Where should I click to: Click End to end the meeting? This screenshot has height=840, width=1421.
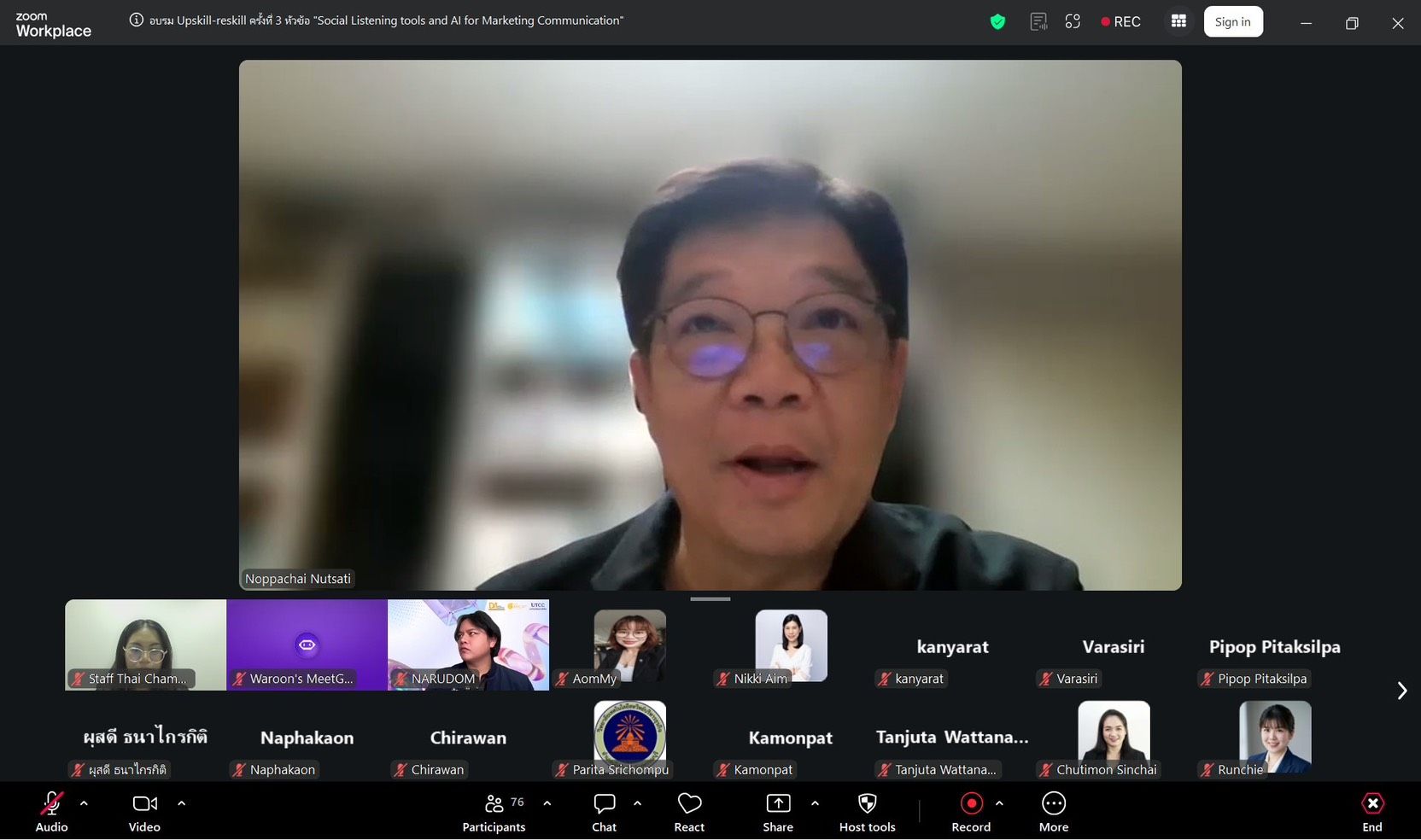(1372, 811)
